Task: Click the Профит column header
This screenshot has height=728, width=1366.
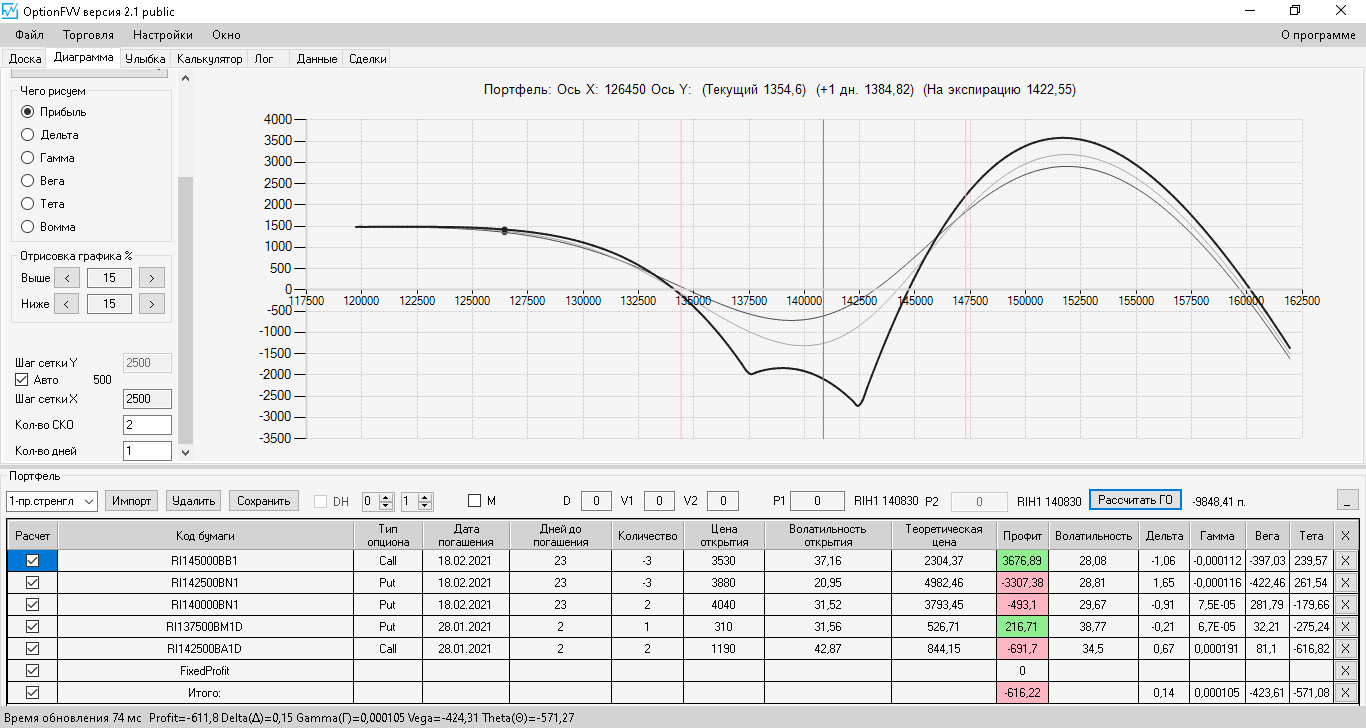Action: [x=1022, y=536]
